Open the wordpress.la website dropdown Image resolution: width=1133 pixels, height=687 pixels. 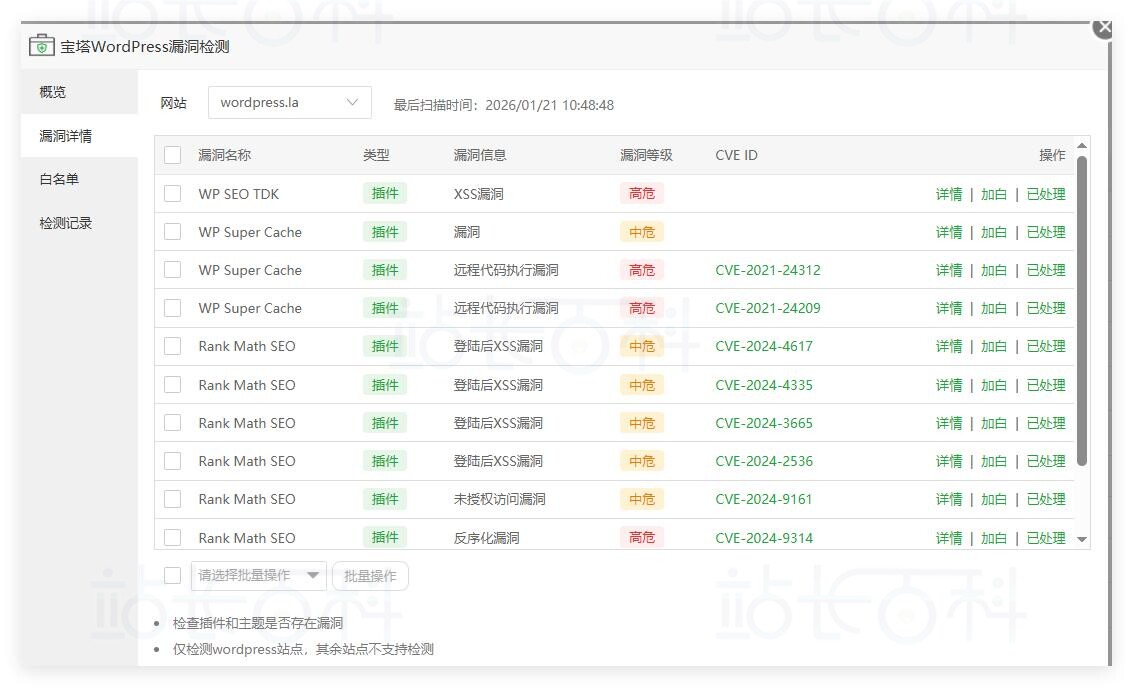pyautogui.click(x=289, y=103)
